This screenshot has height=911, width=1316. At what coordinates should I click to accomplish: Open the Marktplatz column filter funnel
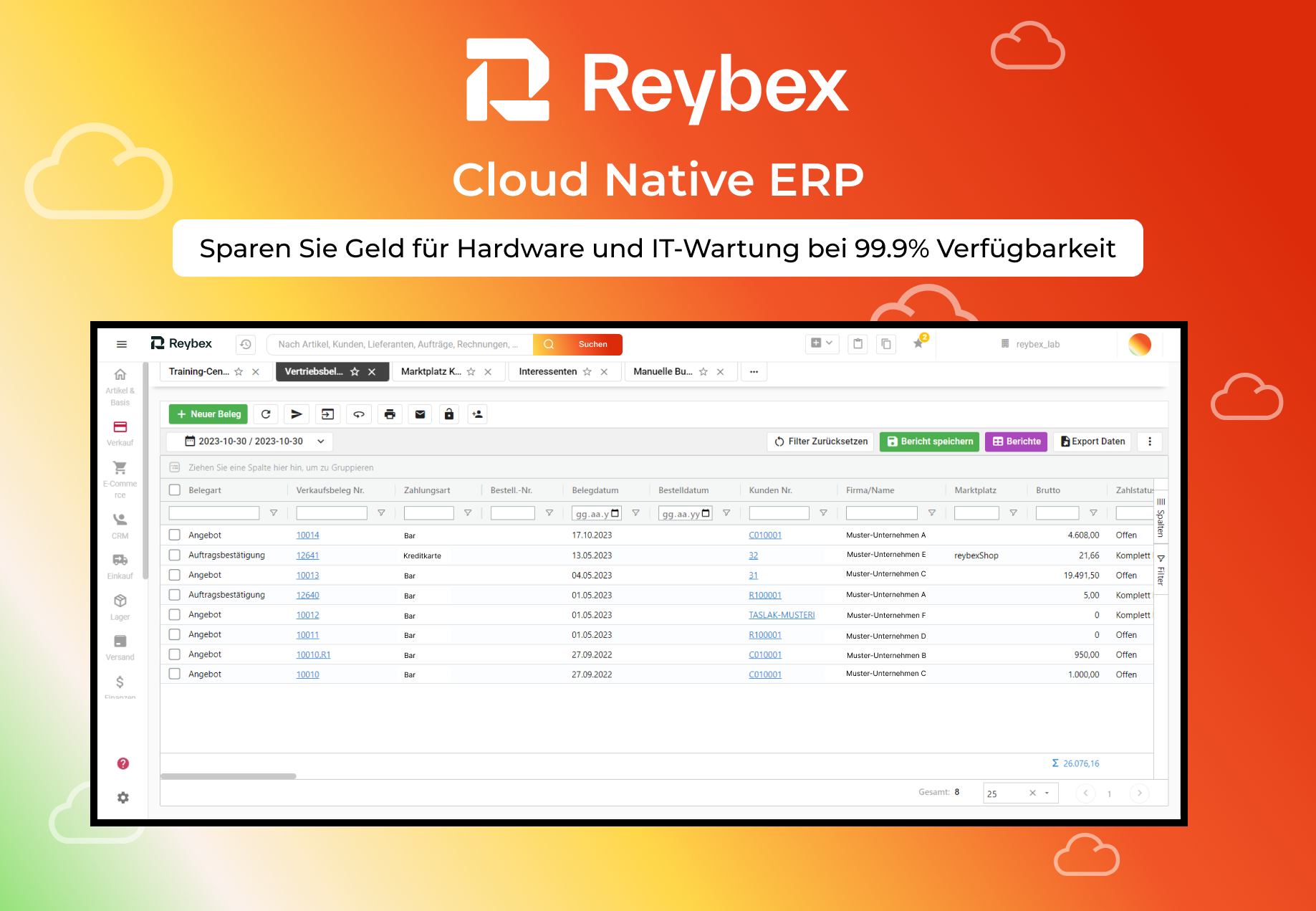[1014, 513]
